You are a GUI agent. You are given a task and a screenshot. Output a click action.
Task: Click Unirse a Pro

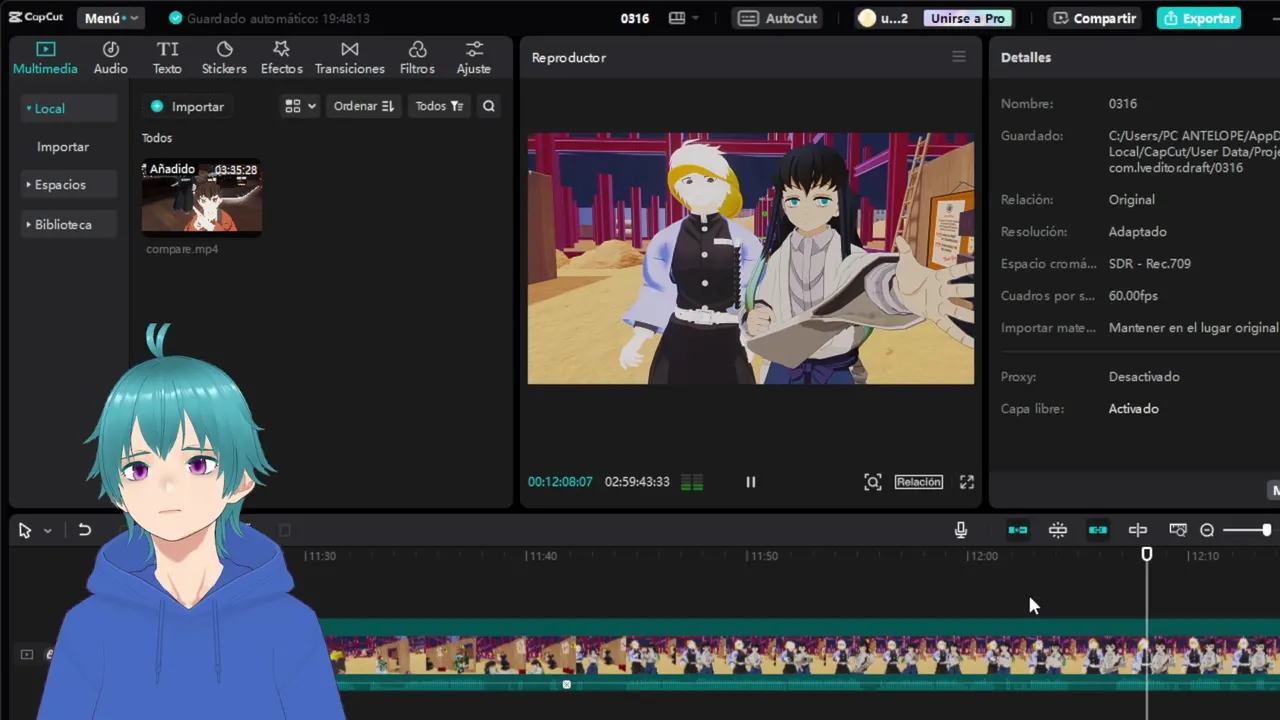(x=967, y=18)
